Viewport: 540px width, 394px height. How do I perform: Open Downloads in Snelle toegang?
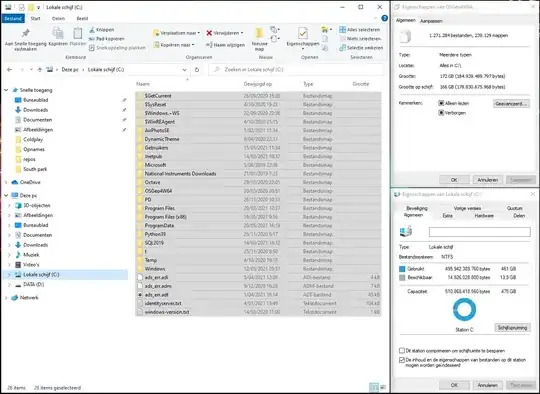(x=35, y=110)
